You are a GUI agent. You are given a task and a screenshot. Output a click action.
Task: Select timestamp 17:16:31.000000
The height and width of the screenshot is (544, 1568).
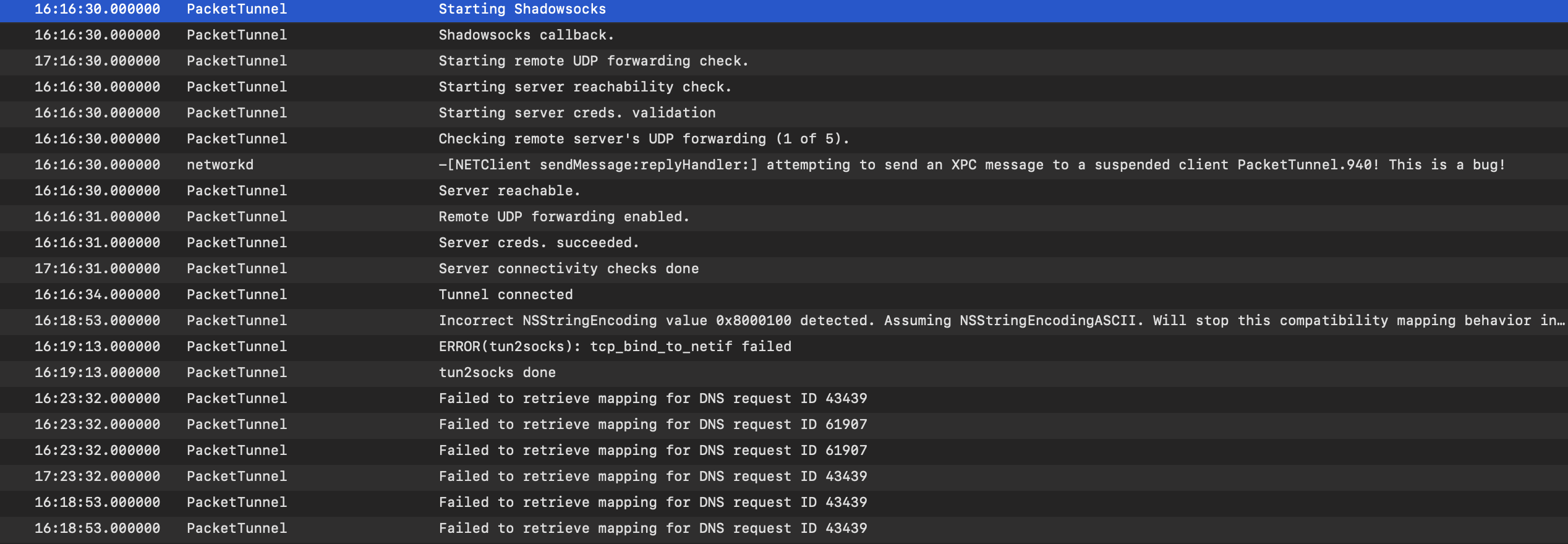click(x=97, y=269)
